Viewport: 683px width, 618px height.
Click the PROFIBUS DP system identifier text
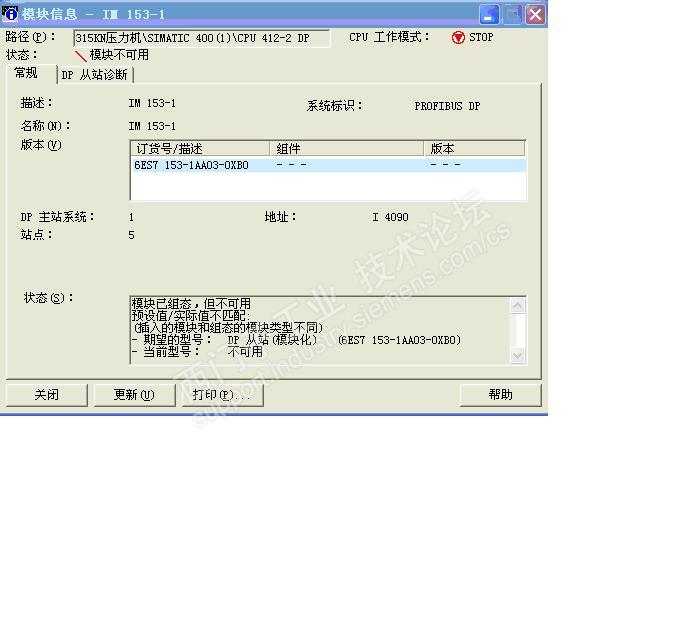(447, 106)
